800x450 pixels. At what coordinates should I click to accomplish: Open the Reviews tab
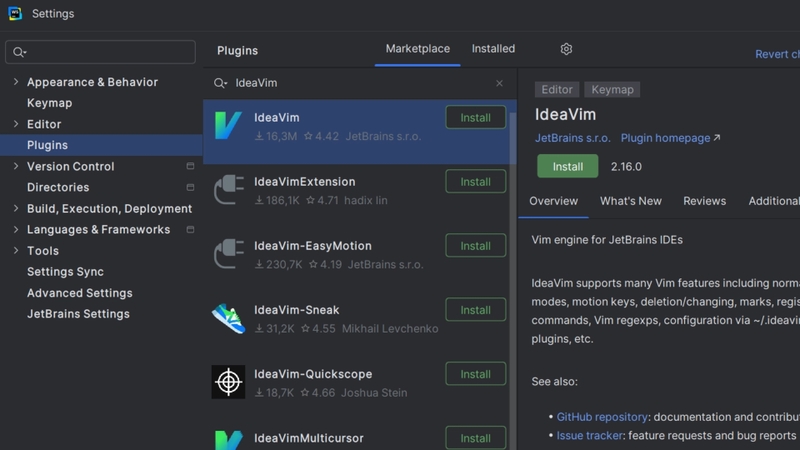704,201
